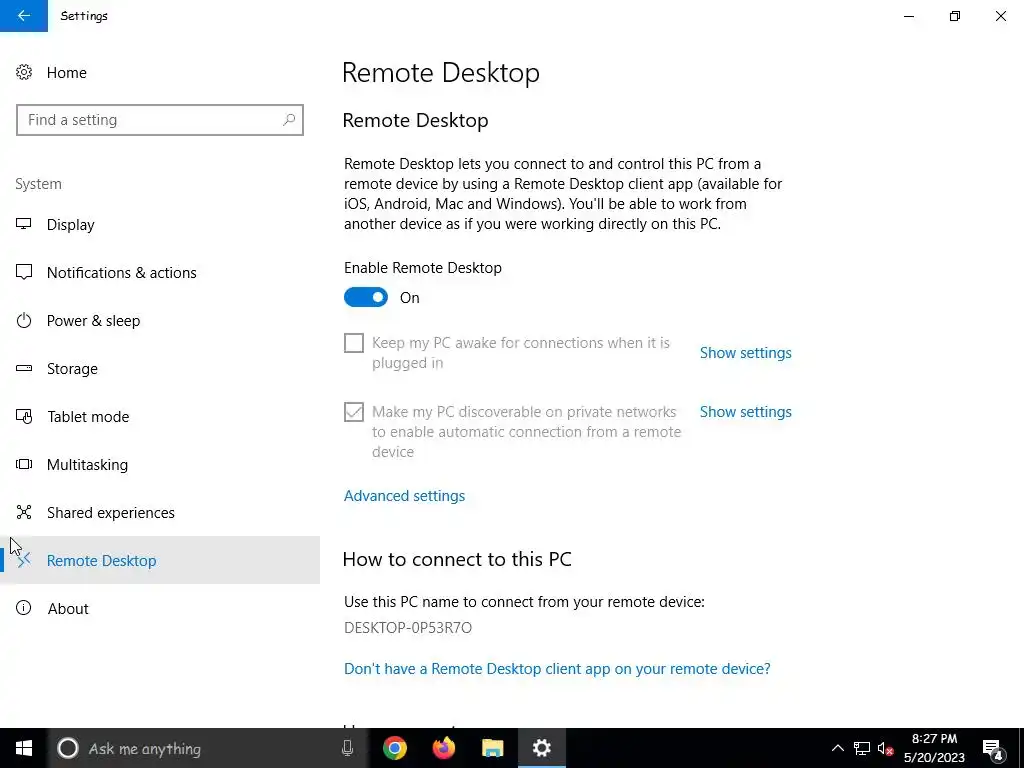1024x768 pixels.
Task: Open the Action Center notifications icon
Action: 993,749
